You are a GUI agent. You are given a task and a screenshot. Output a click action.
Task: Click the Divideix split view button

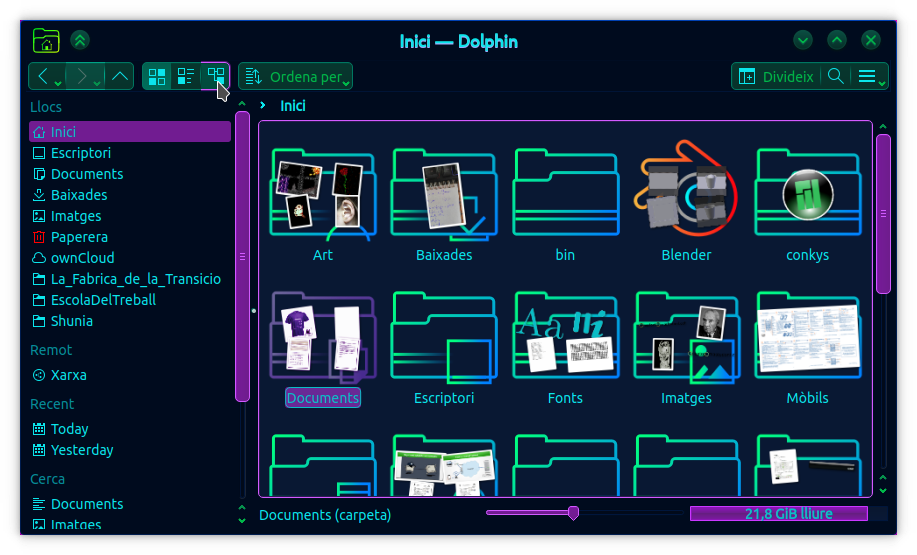(775, 77)
